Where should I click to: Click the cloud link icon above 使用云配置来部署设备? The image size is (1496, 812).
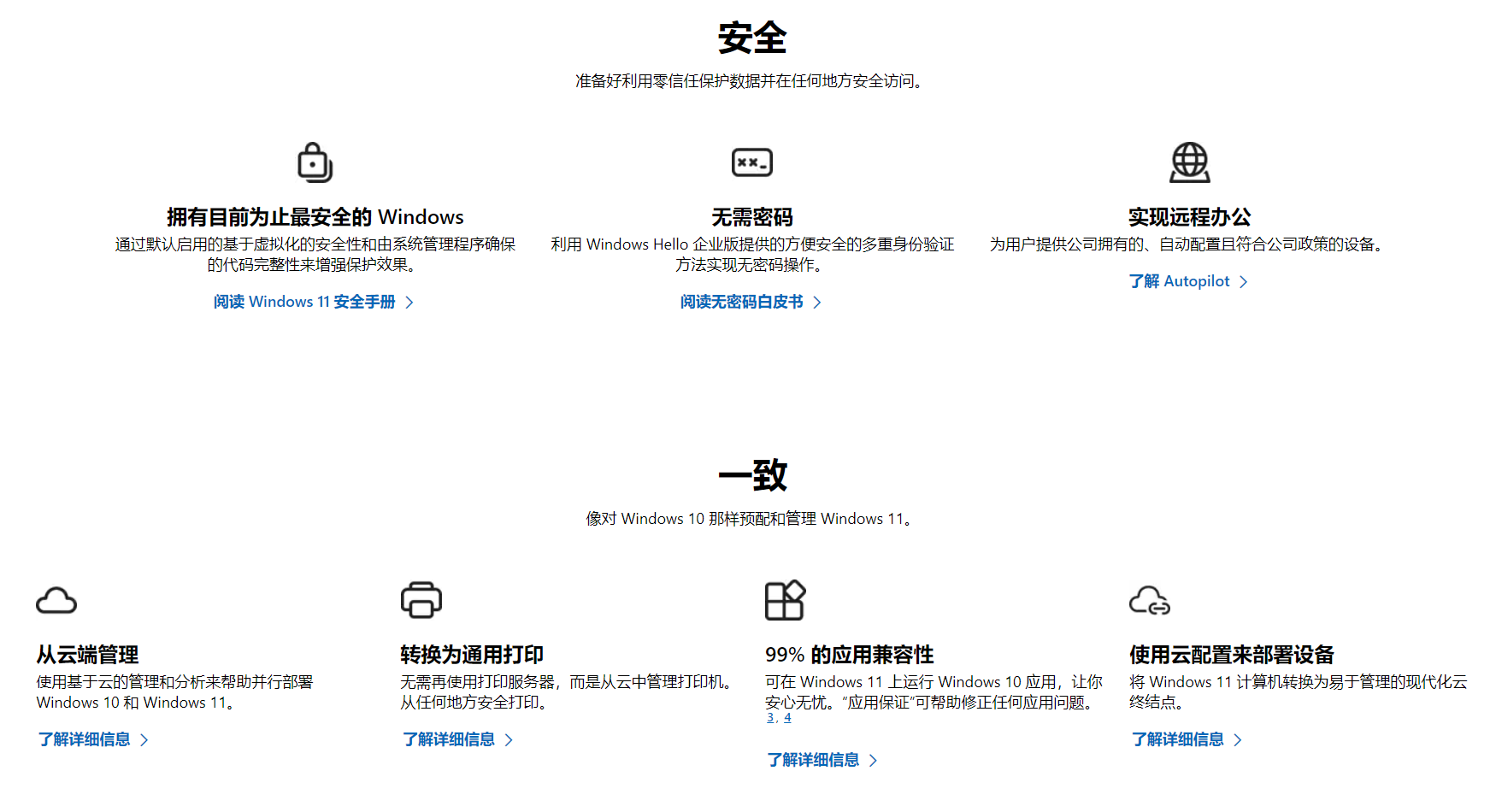(1150, 601)
